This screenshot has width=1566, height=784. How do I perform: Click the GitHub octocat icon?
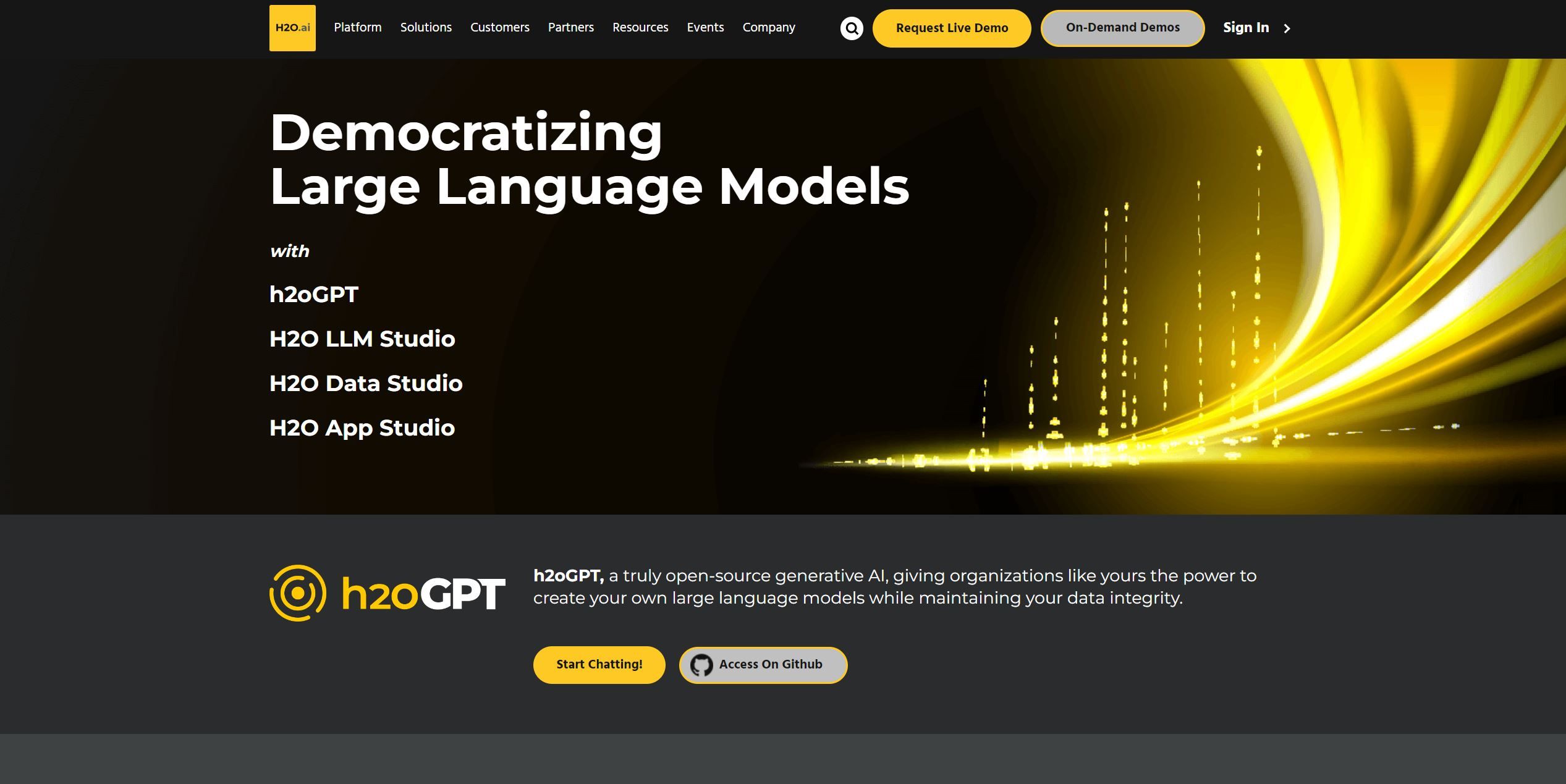coord(701,665)
